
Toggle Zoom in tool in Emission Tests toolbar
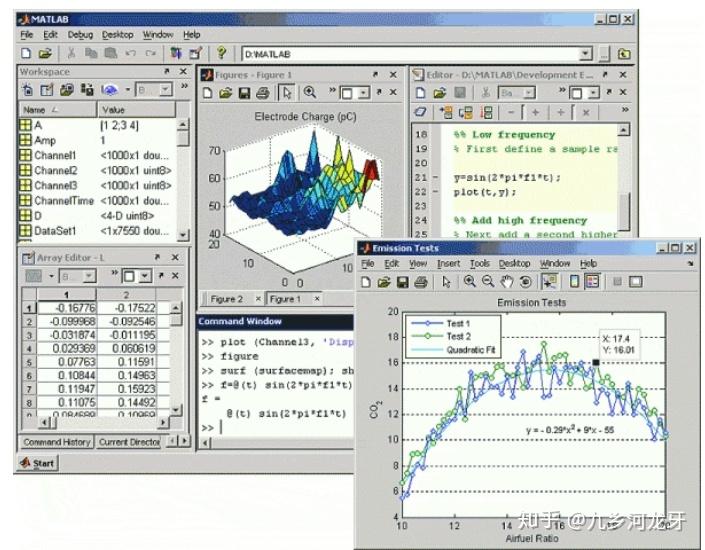(x=470, y=282)
